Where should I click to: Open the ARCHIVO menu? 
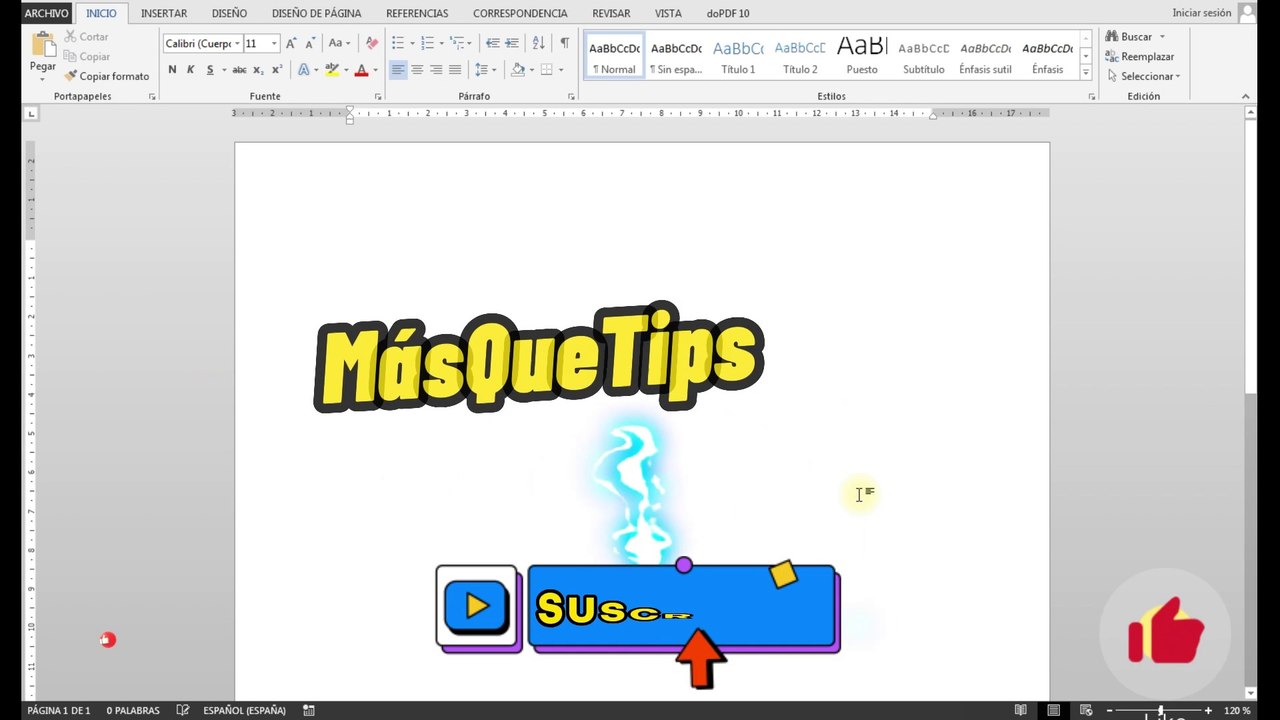tap(47, 13)
